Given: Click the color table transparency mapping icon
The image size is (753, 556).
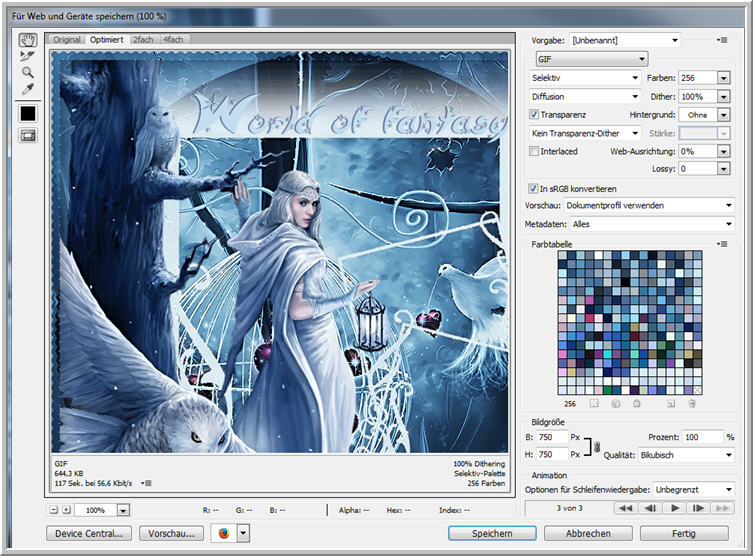Looking at the screenshot, I should [594, 403].
